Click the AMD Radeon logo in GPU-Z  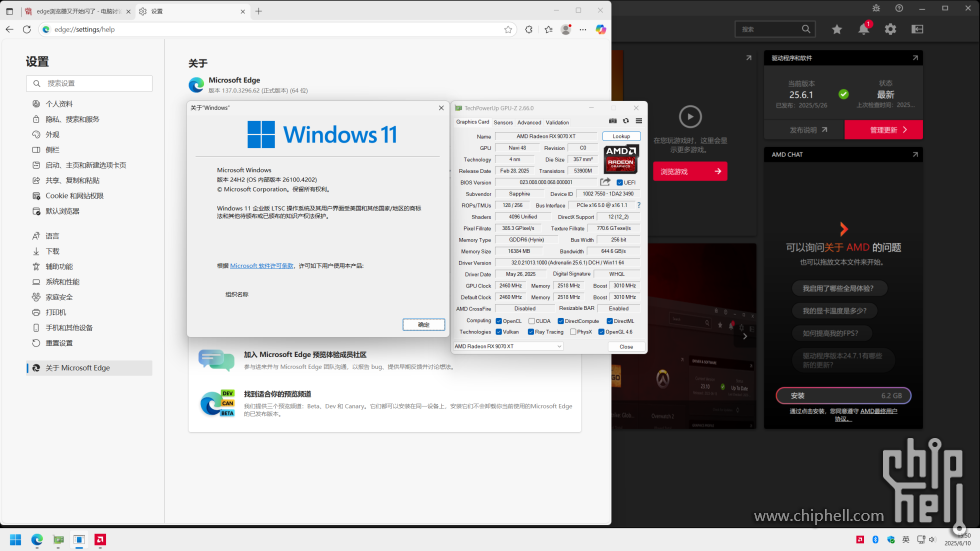pyautogui.click(x=621, y=159)
